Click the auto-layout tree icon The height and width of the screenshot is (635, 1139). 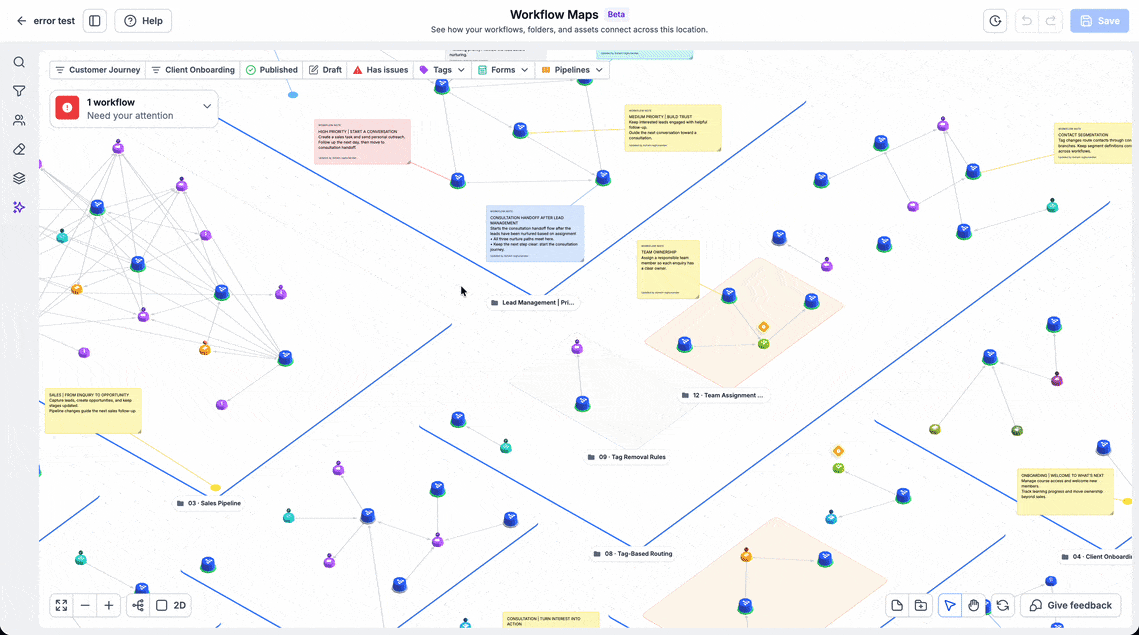138,605
